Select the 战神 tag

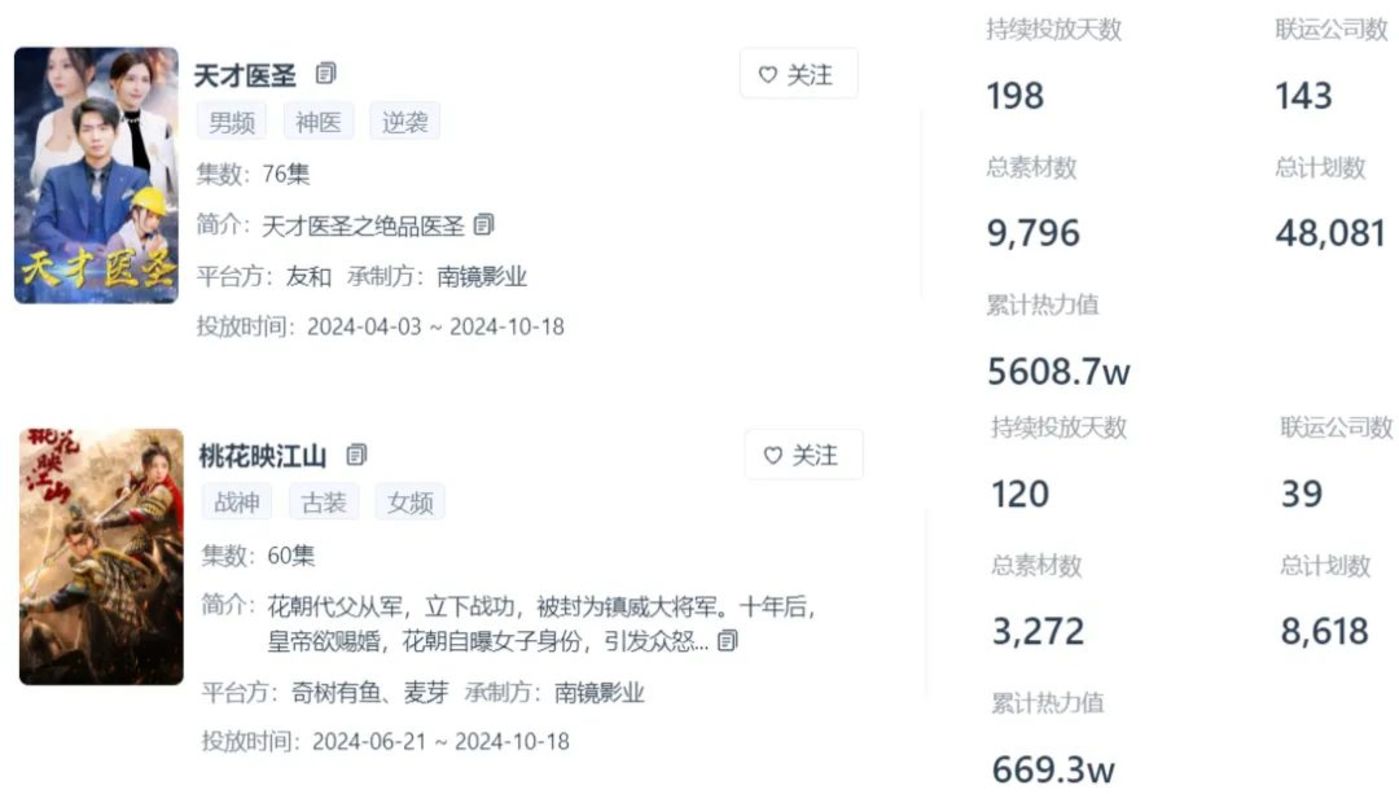[237, 502]
